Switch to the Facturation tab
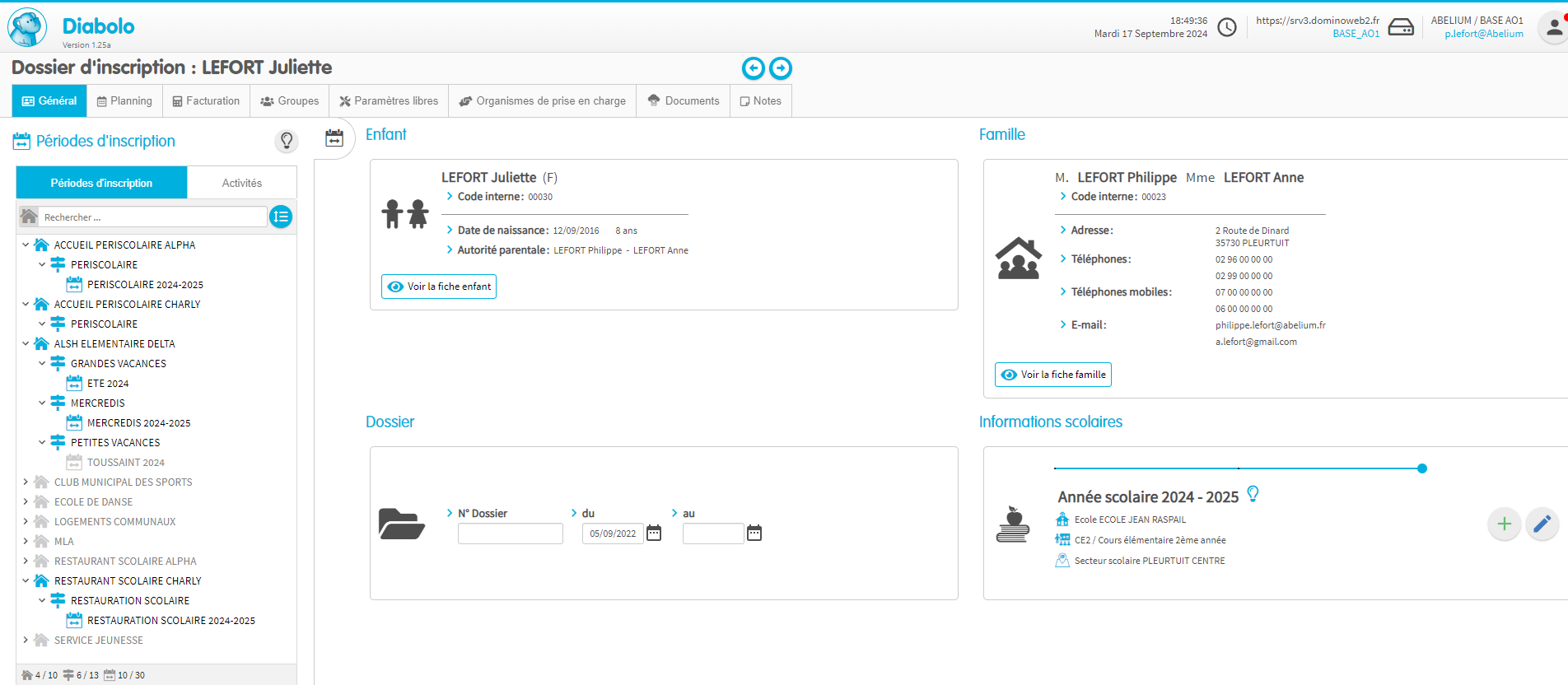 (x=206, y=101)
